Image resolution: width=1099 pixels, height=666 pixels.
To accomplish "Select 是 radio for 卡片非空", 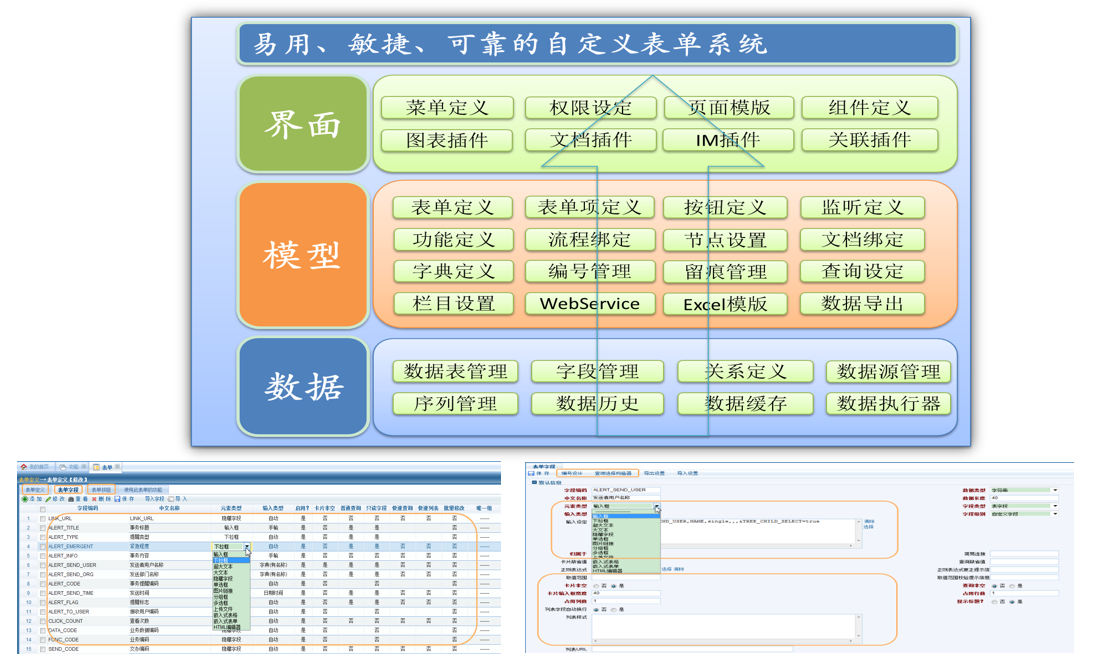I will pyautogui.click(x=614, y=586).
